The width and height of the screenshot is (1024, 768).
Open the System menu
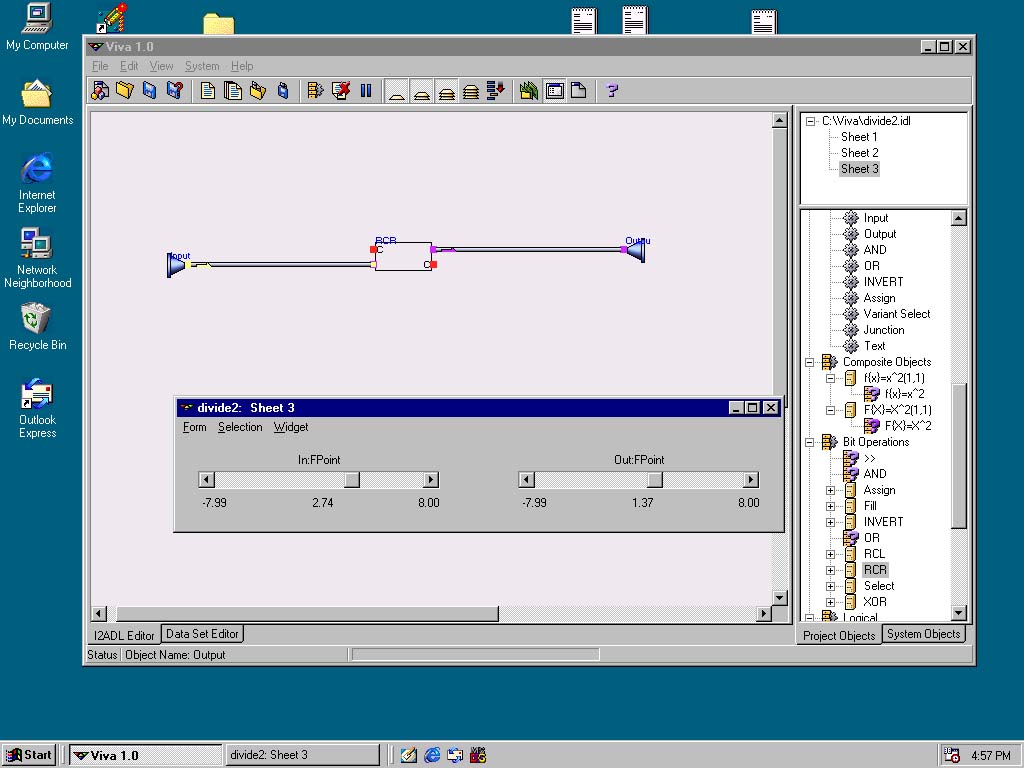(202, 66)
